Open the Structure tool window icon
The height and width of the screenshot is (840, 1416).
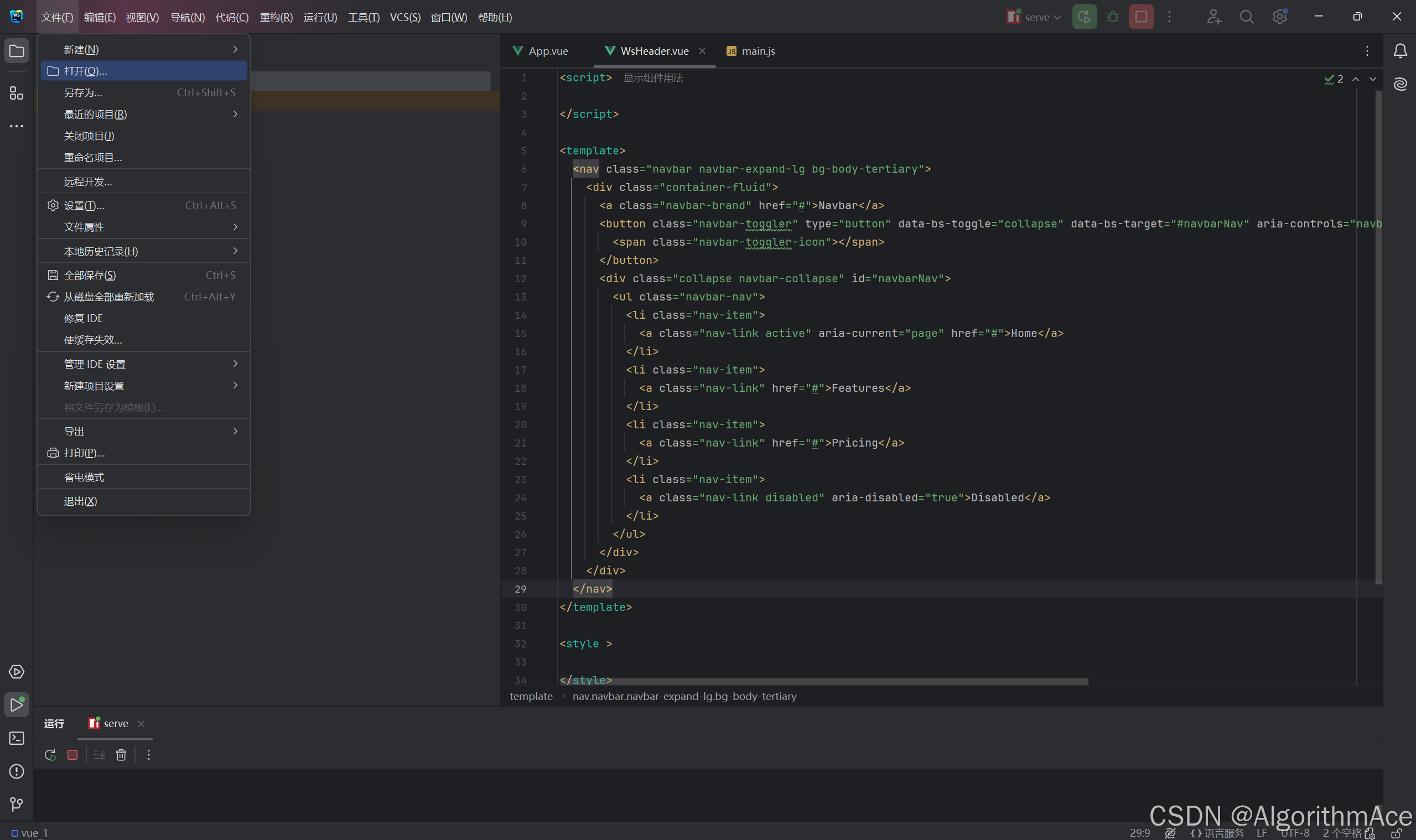[17, 94]
